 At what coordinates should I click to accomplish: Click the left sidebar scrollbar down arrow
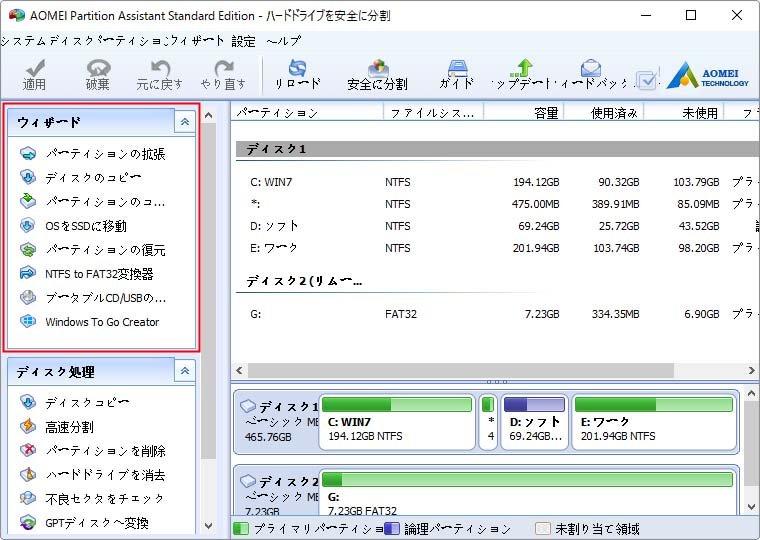point(209,525)
